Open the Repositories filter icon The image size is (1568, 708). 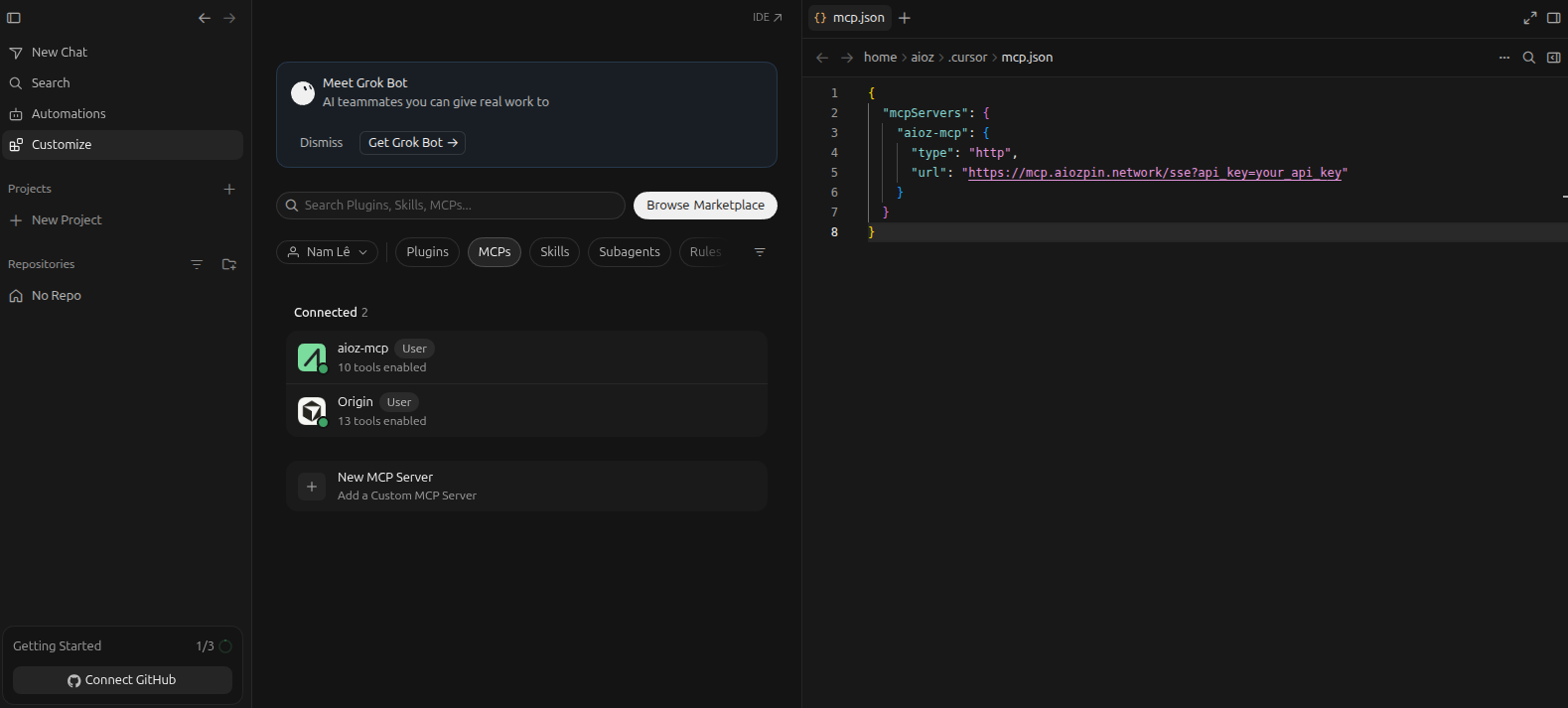pos(197,264)
